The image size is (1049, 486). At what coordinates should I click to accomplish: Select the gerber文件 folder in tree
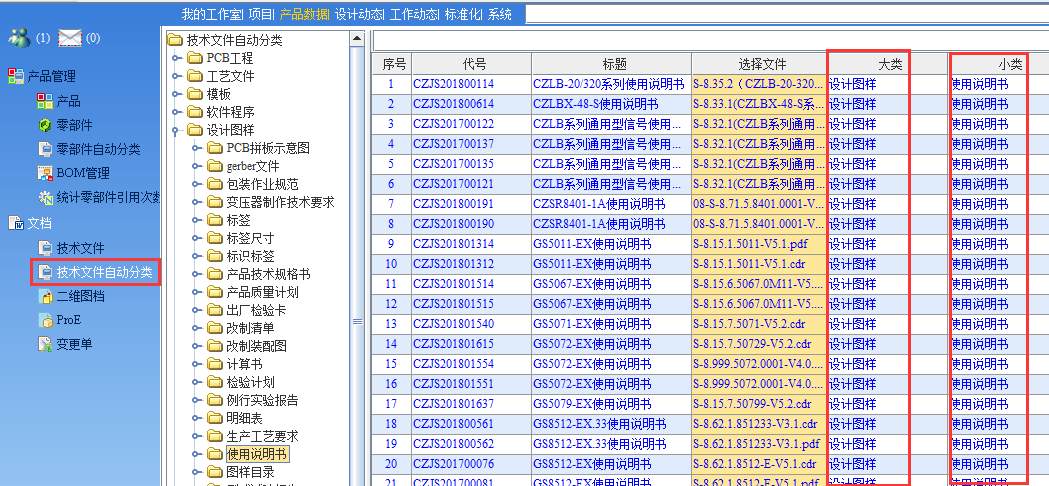tap(252, 166)
